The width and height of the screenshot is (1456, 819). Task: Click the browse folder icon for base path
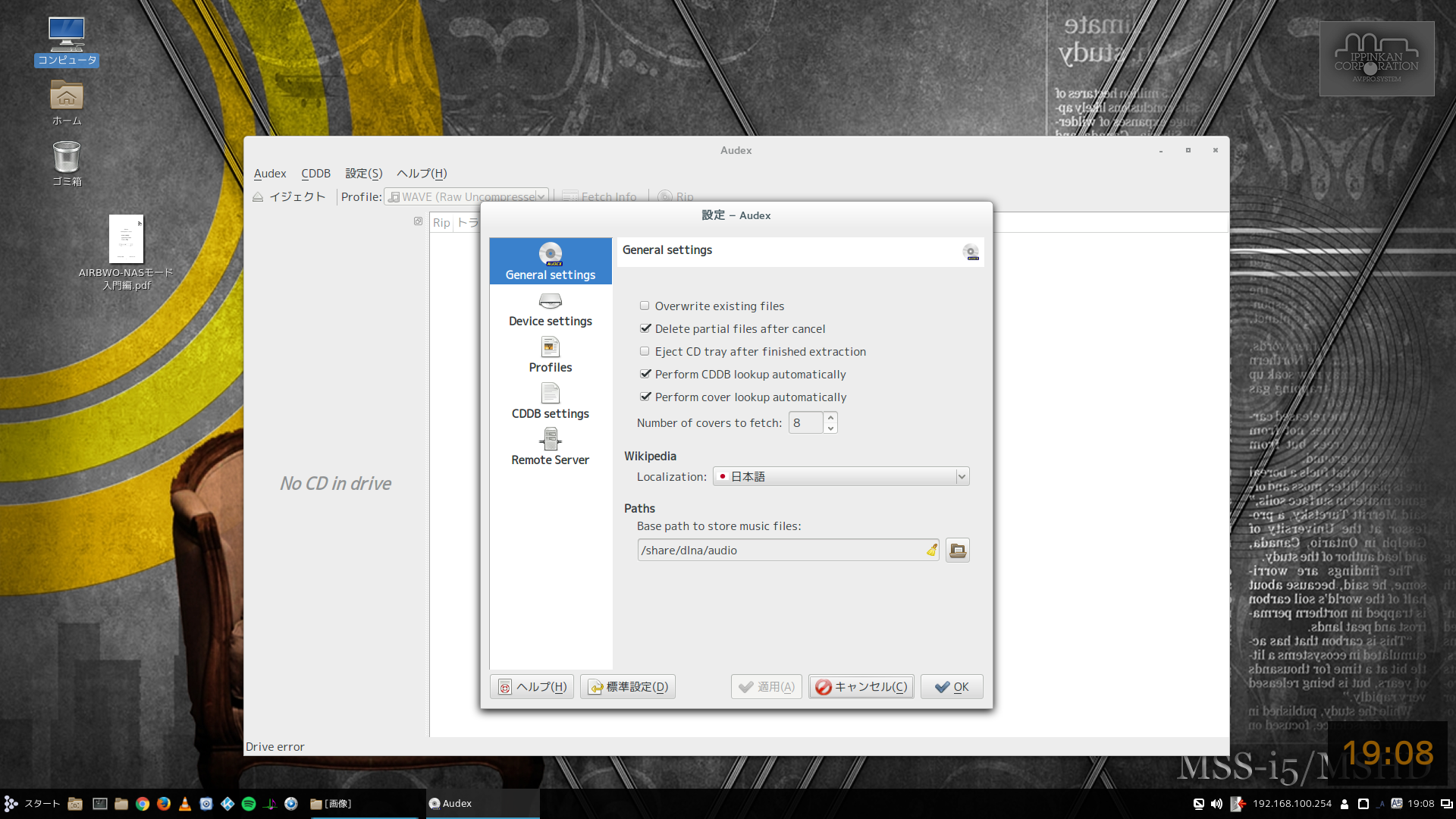958,551
